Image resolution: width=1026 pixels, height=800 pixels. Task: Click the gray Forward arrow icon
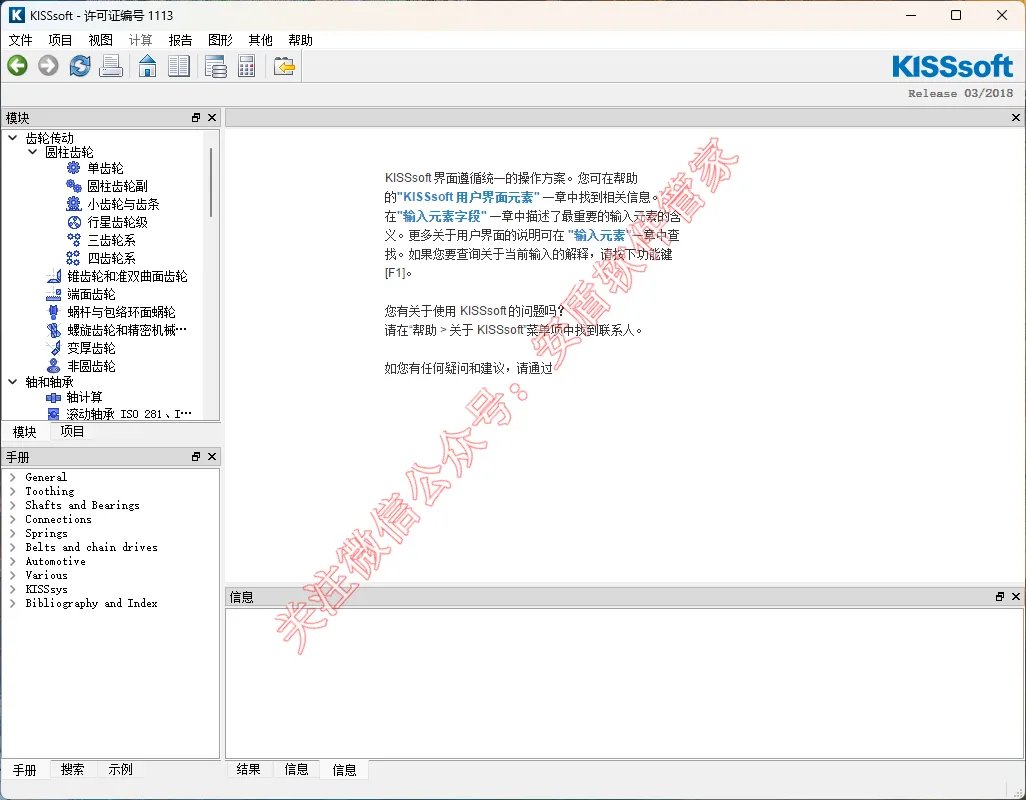[48, 65]
